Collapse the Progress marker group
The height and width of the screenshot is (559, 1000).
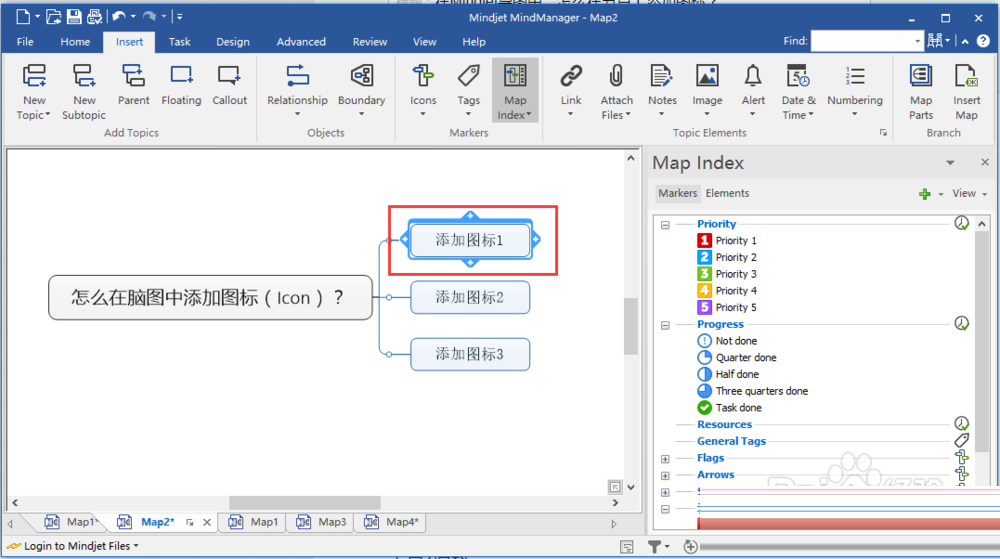tap(665, 324)
